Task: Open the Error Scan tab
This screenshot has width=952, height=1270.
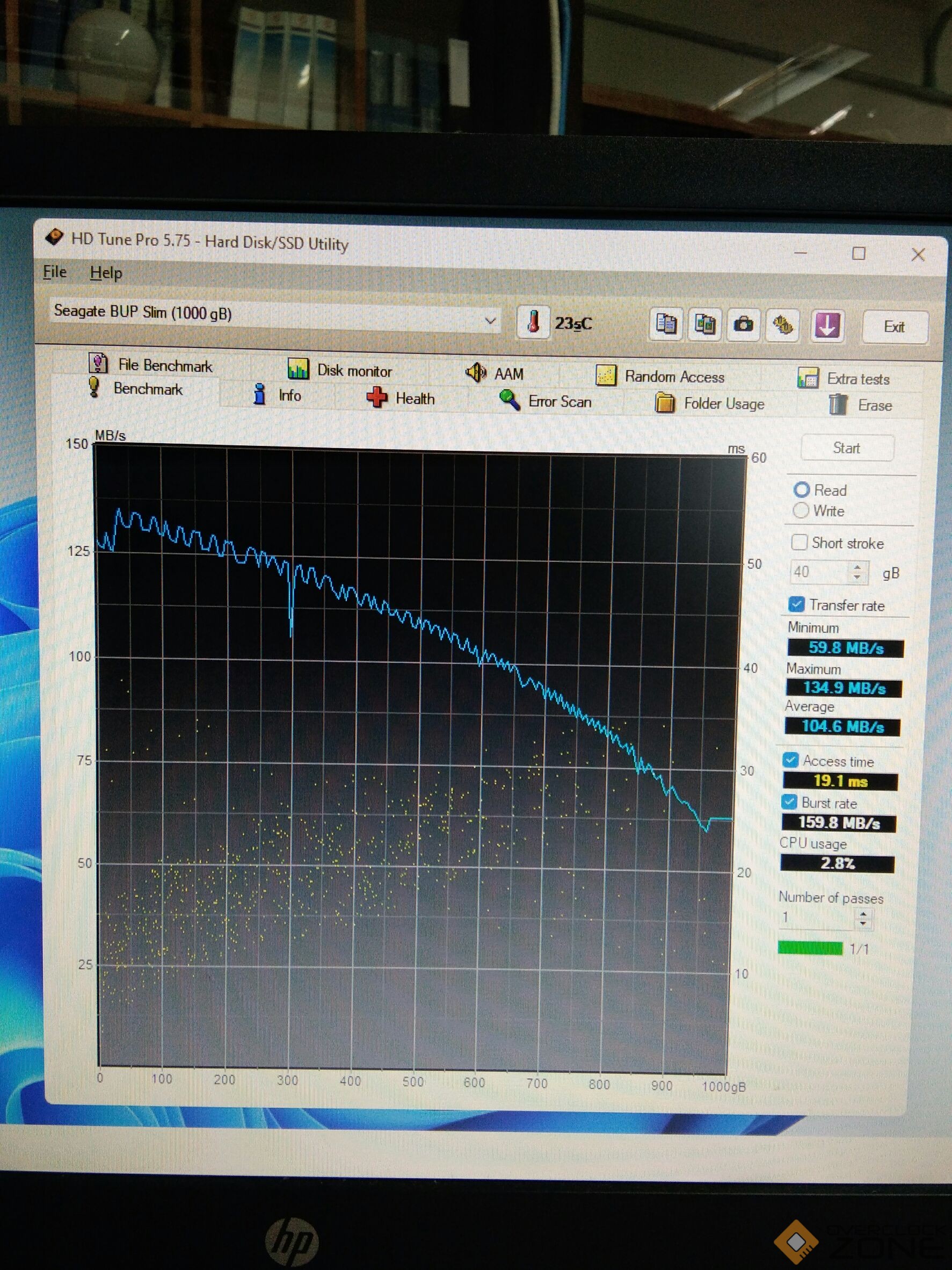Action: coord(546,401)
